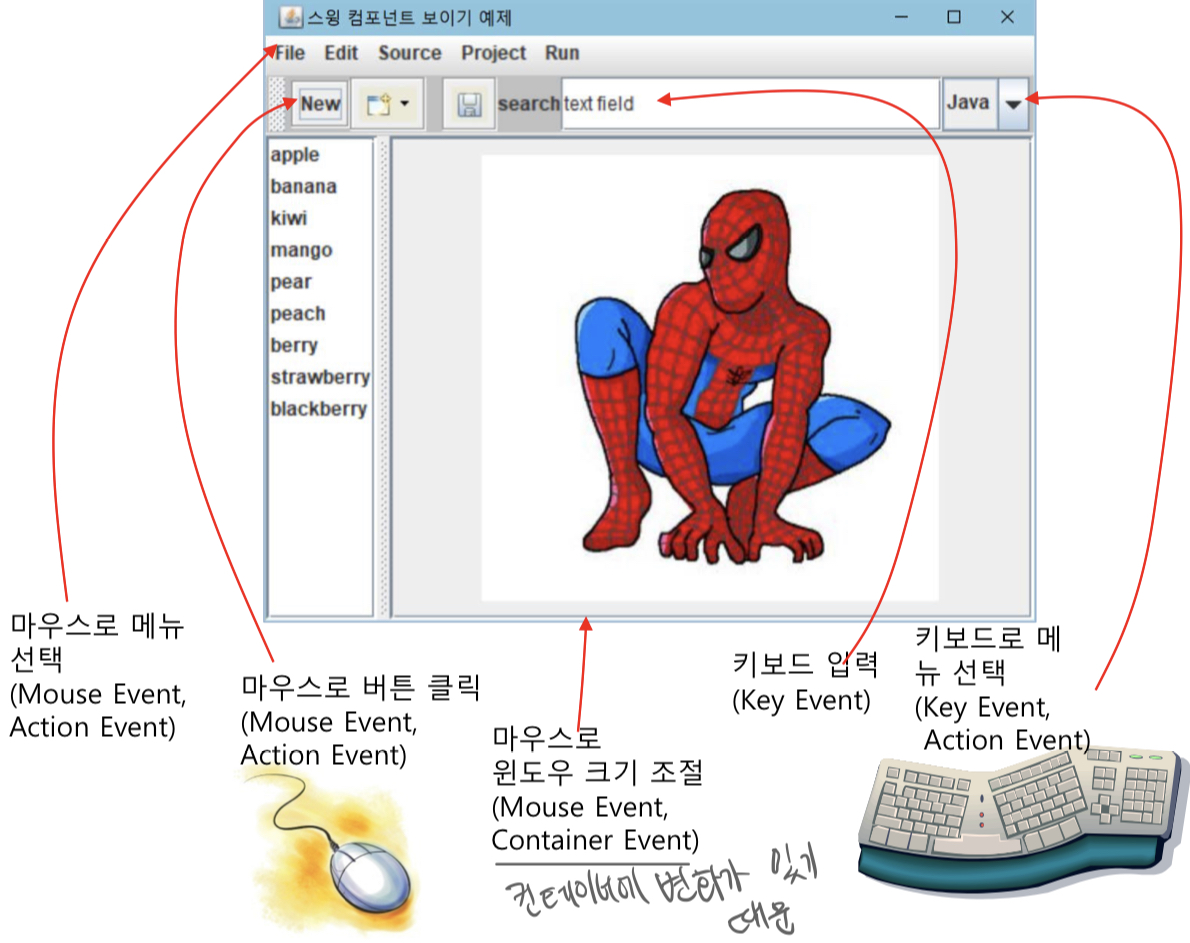Click the floppy disk save icon
Screen dimensions: 1190x943
point(469,104)
